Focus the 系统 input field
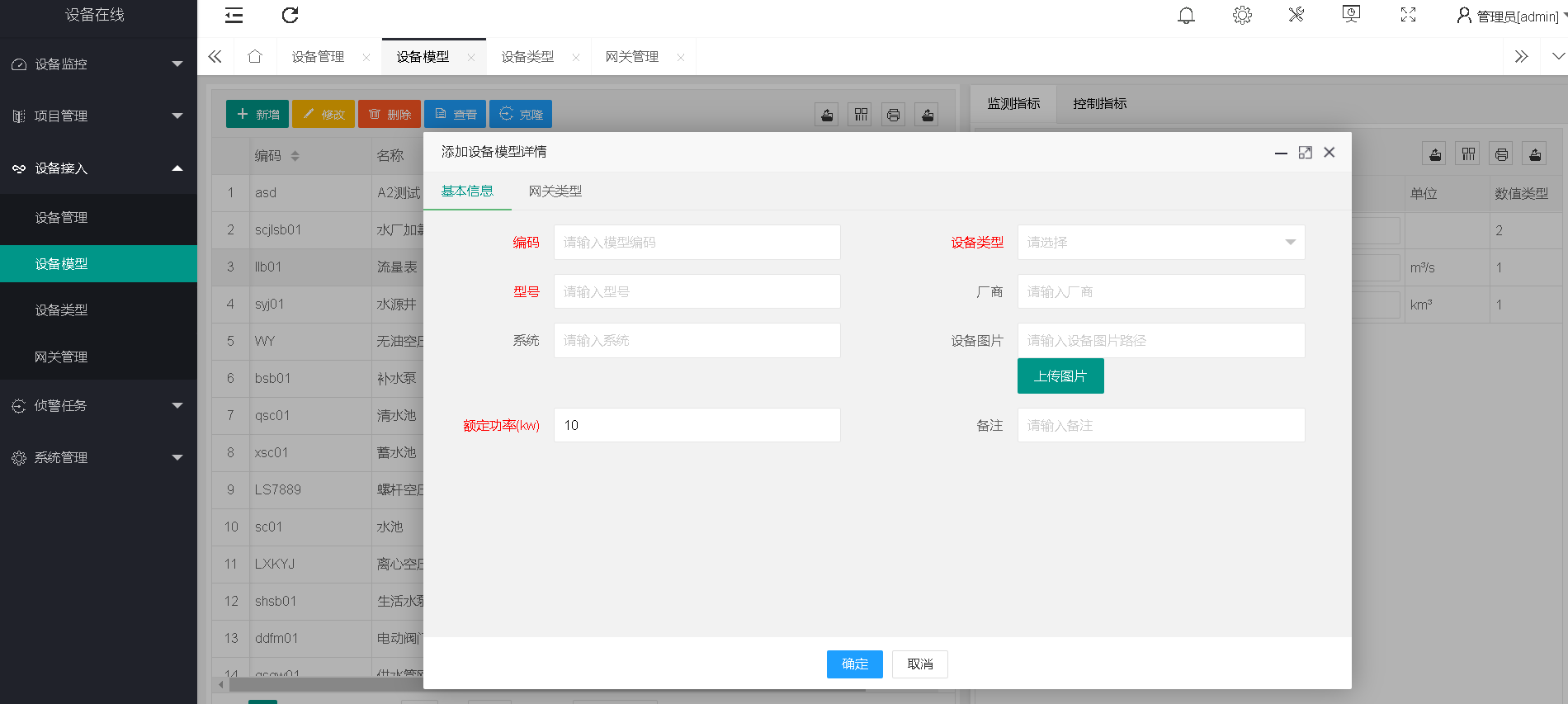Screen dimensions: 1568x704 [x=697, y=340]
